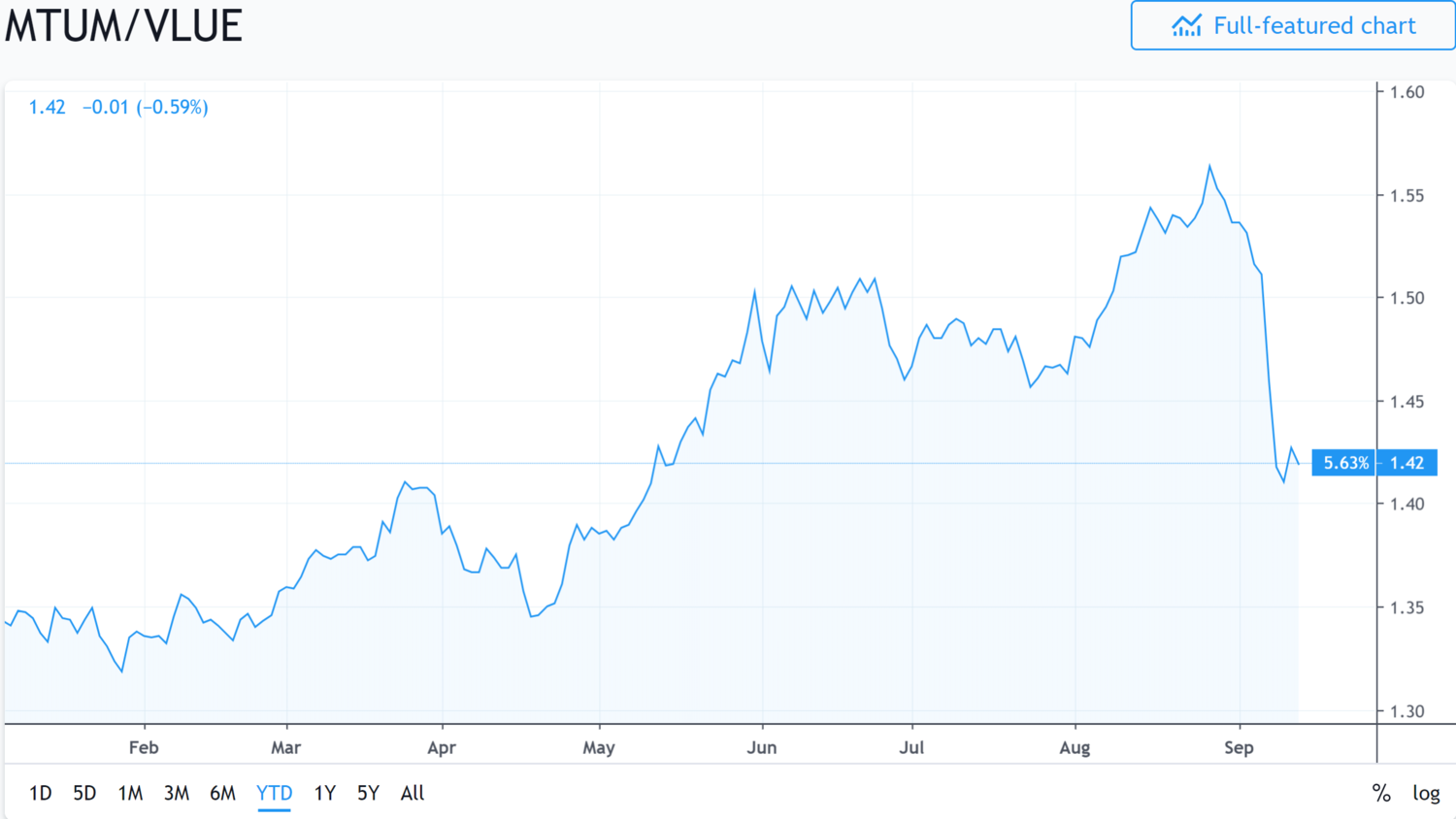Click the 1.35 price axis label

tap(1407, 607)
